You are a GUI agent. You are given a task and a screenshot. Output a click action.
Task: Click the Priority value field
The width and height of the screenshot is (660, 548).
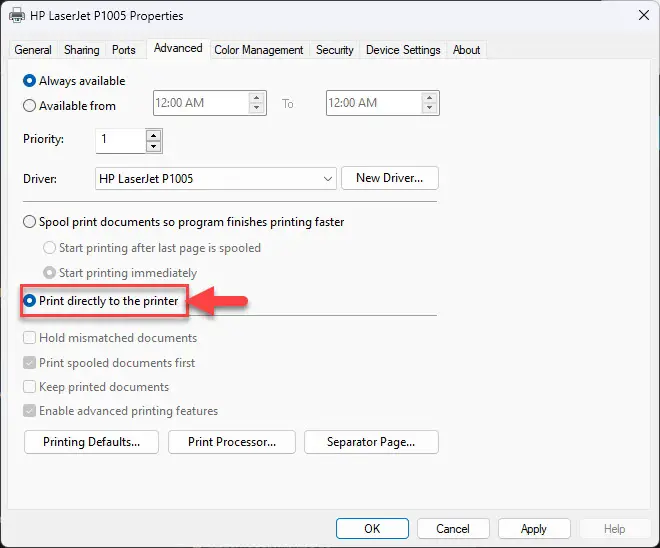[x=121, y=141]
